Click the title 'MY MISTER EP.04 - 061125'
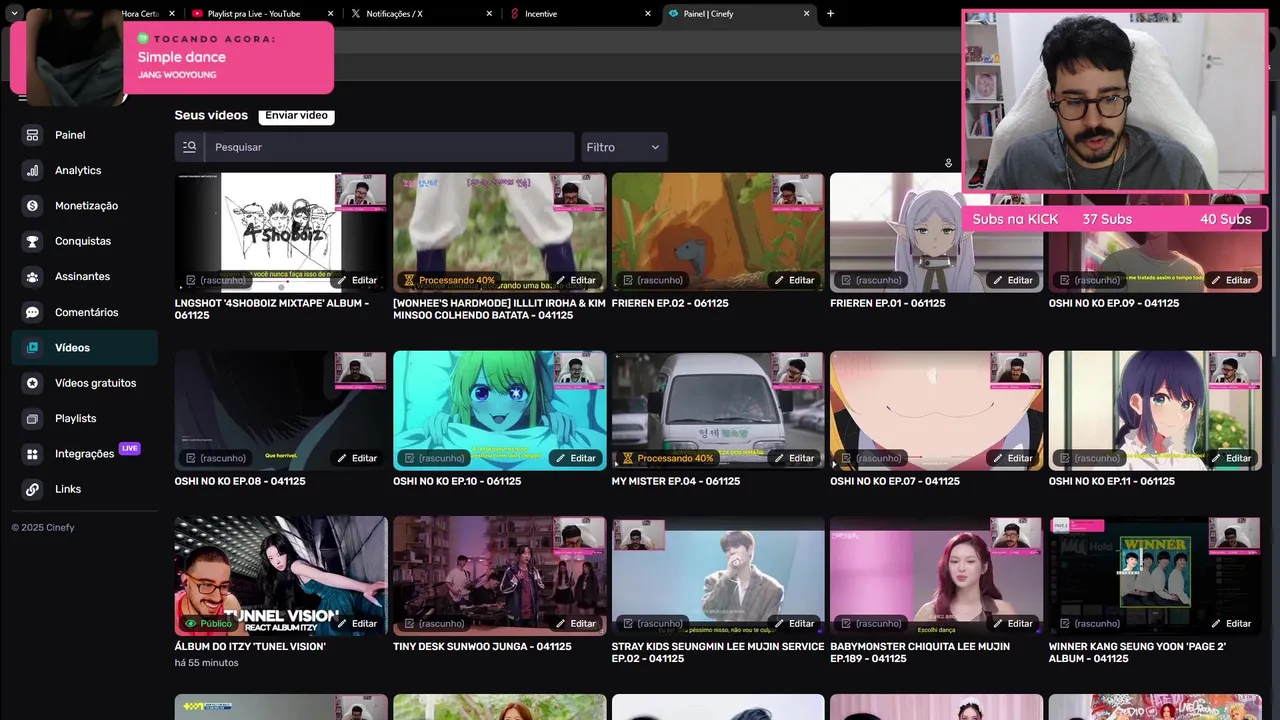 (676, 481)
